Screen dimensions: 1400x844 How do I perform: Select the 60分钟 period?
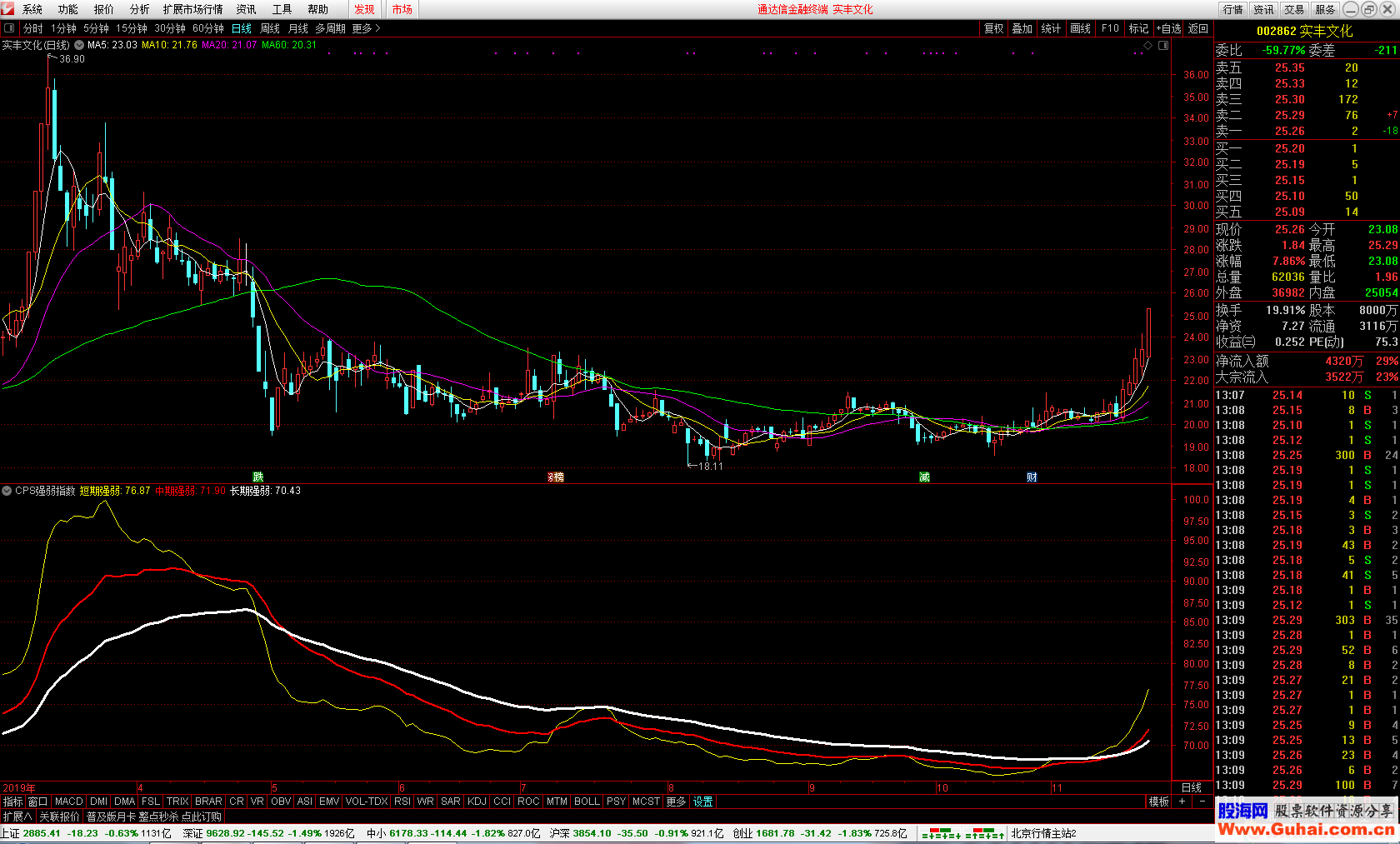[208, 28]
